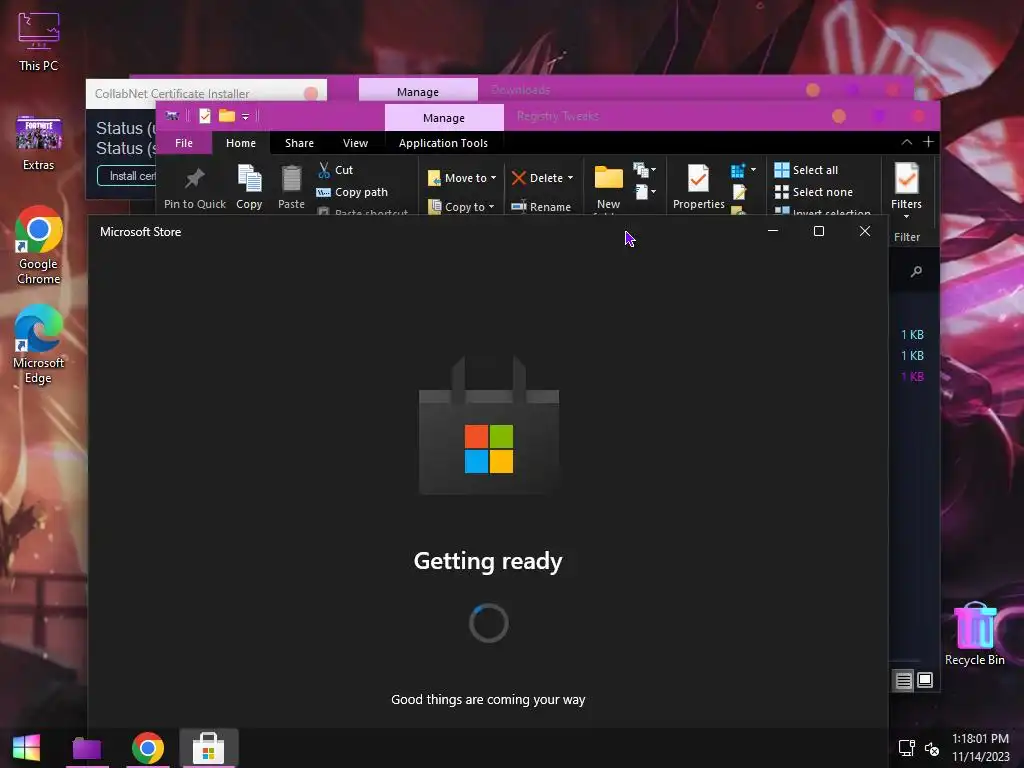Image resolution: width=1024 pixels, height=768 pixels.
Task: Click the Store loading spinner ring
Action: [488, 623]
